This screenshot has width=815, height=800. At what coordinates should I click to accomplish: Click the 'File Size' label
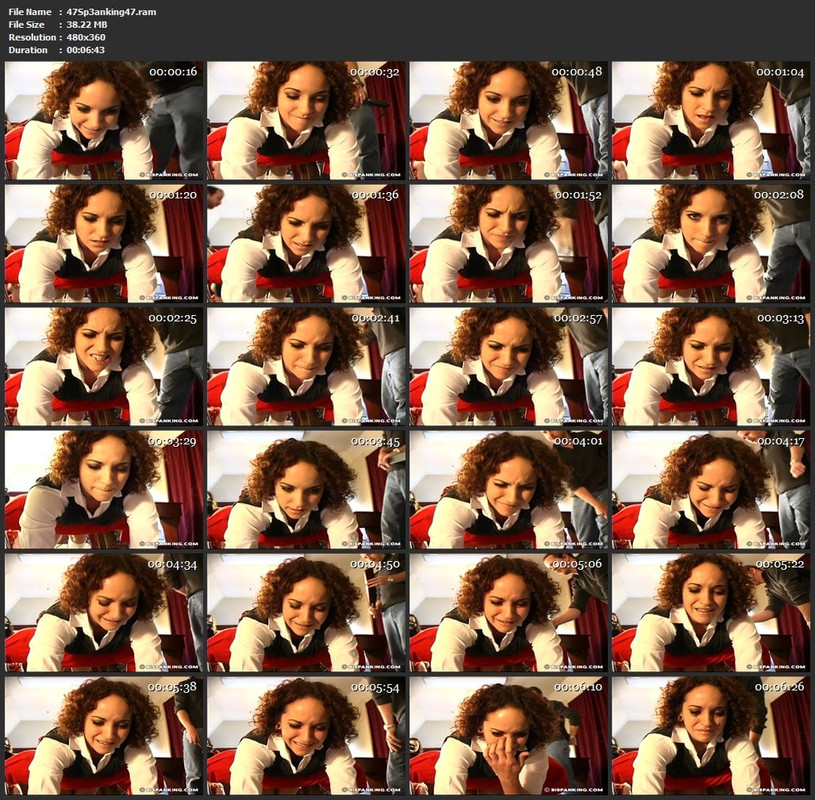tap(27, 24)
